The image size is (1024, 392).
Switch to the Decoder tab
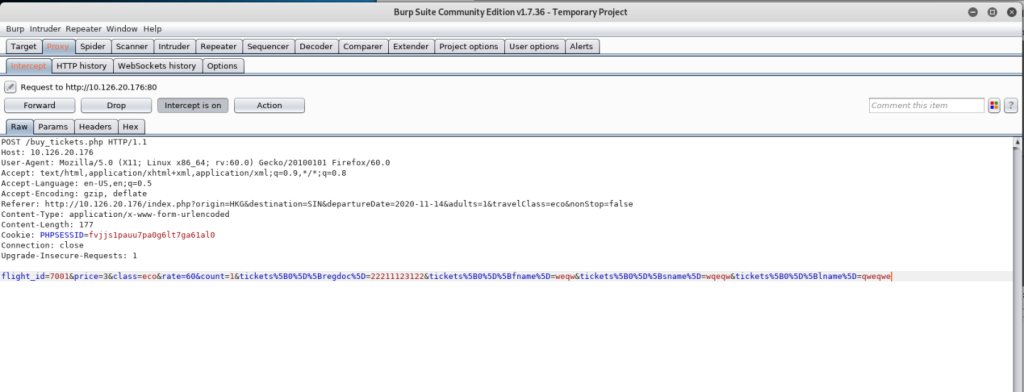316,46
